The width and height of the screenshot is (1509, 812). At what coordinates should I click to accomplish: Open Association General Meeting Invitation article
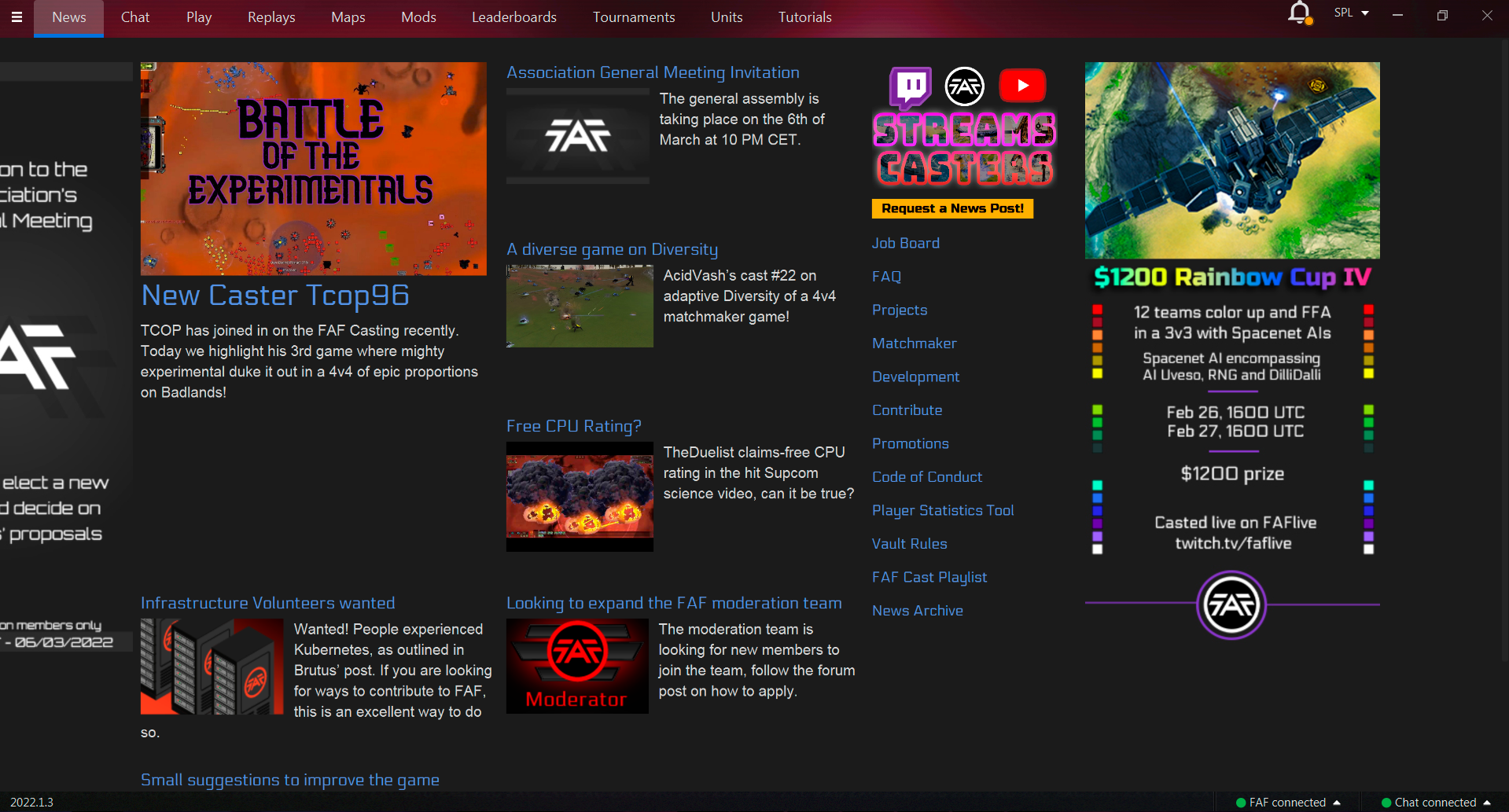[x=653, y=72]
